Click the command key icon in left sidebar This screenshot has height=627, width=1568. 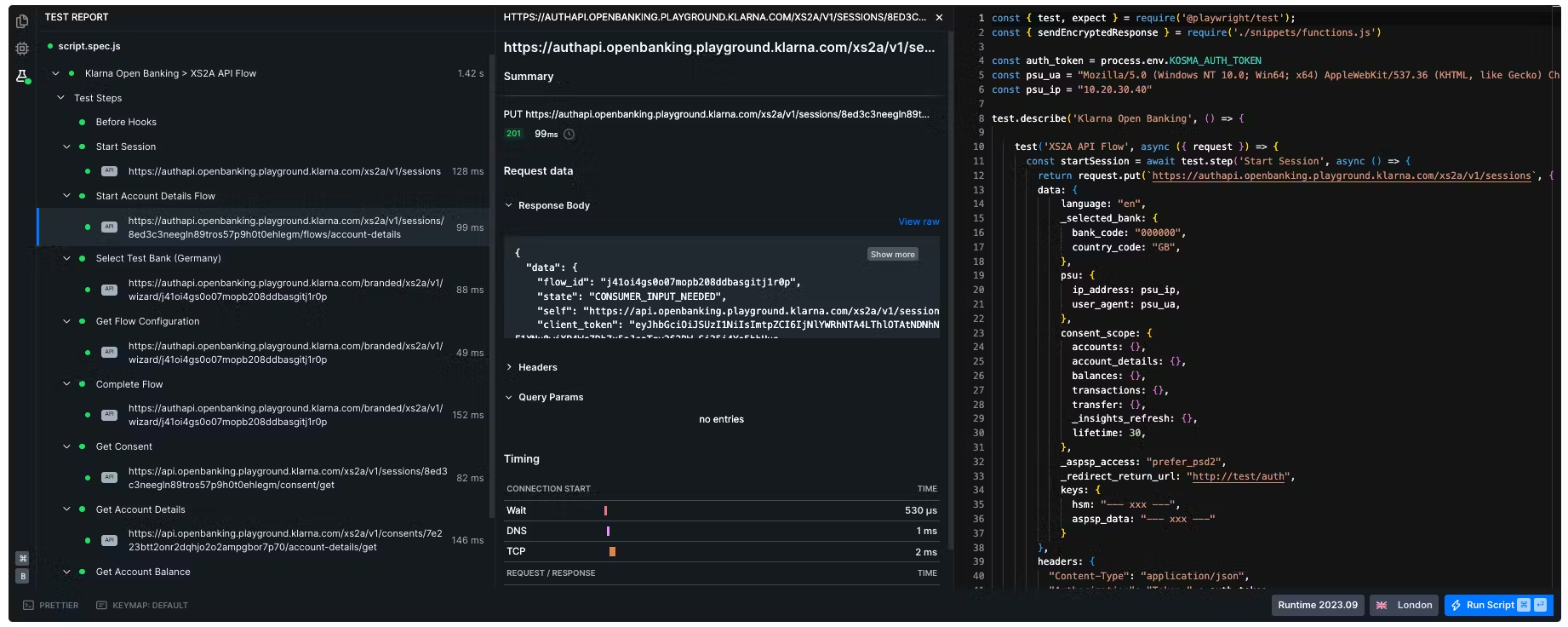pos(23,559)
